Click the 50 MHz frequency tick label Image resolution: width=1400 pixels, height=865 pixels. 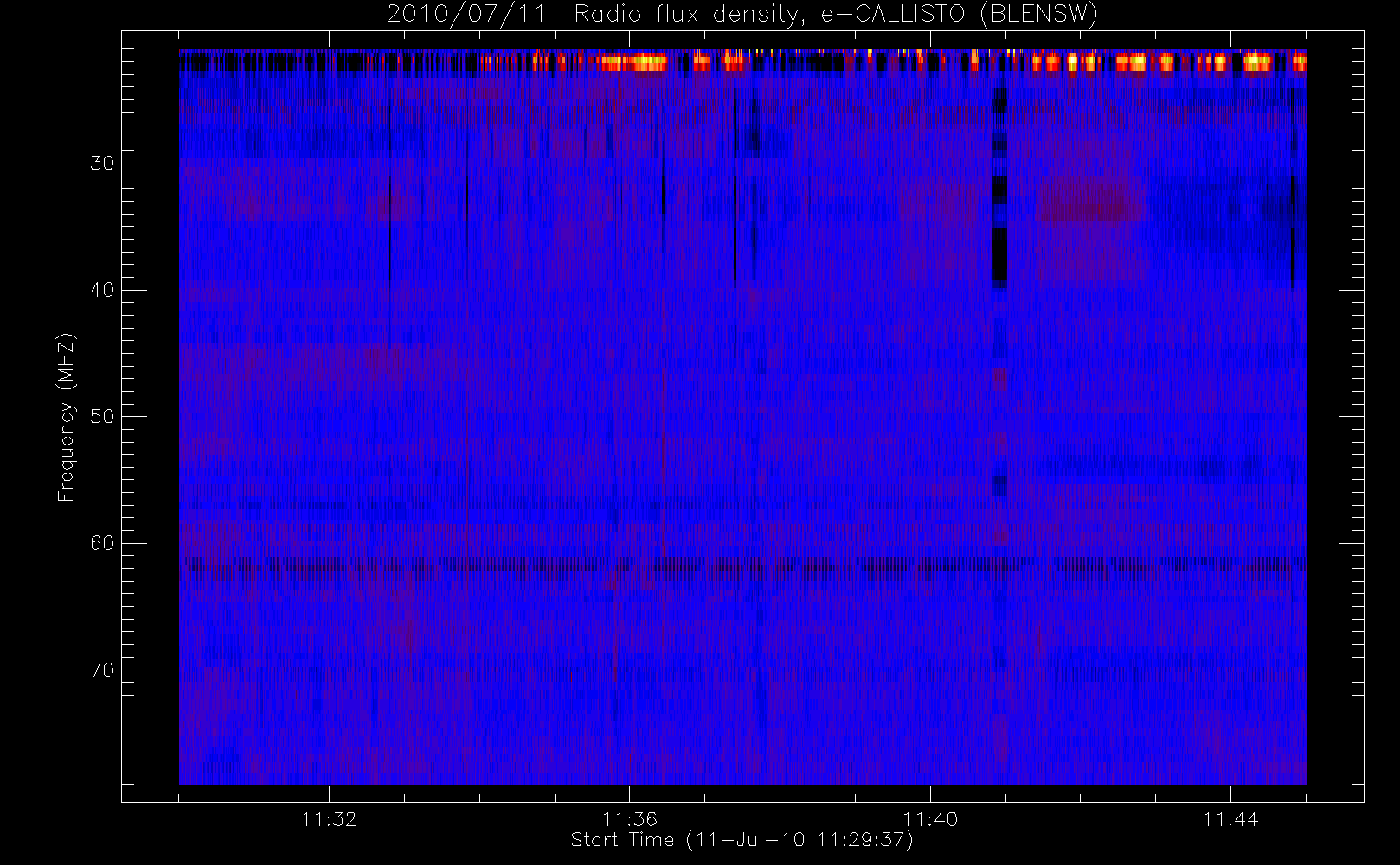click(x=102, y=416)
